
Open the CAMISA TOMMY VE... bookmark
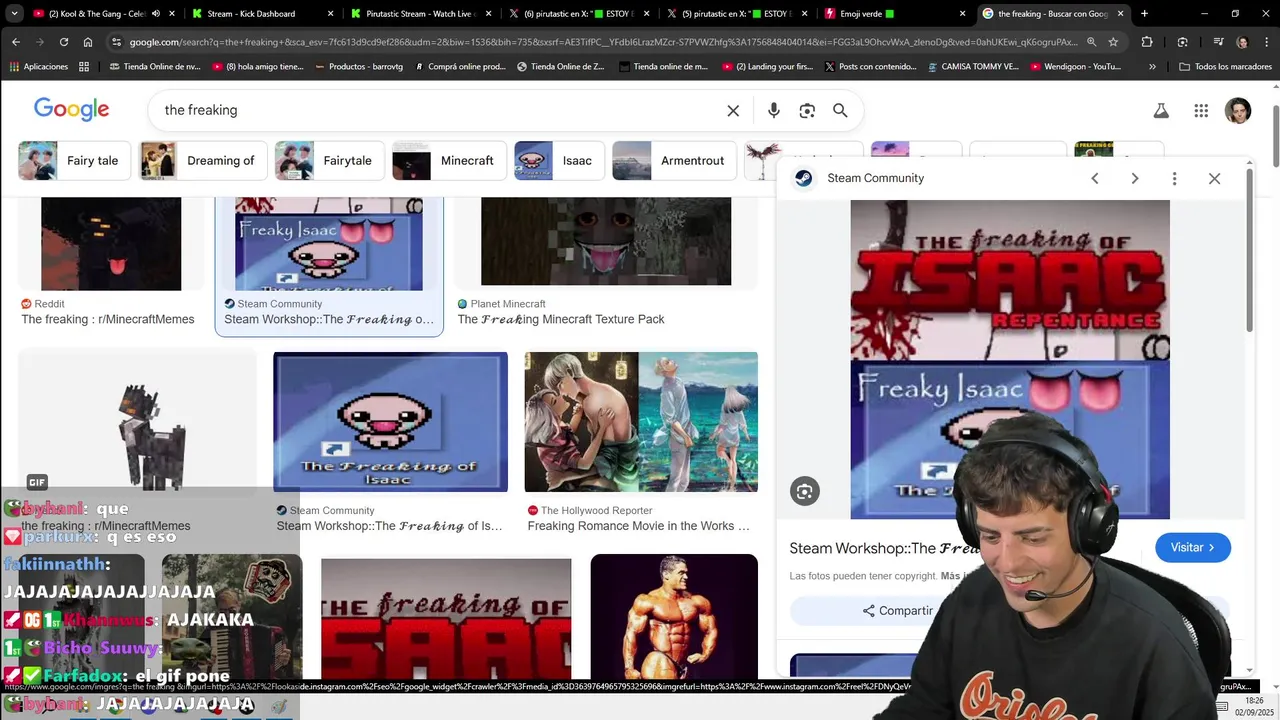click(972, 66)
